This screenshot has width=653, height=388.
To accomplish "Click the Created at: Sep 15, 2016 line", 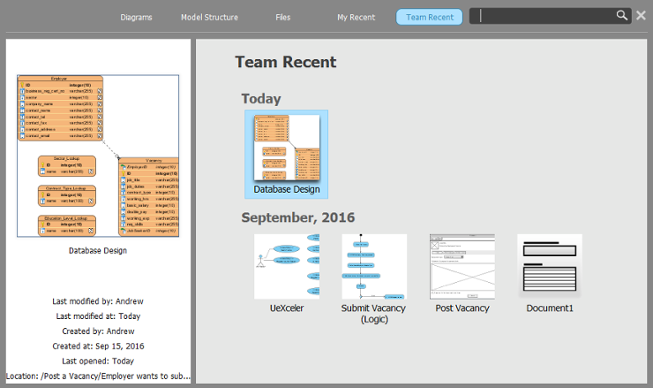I will (98, 346).
